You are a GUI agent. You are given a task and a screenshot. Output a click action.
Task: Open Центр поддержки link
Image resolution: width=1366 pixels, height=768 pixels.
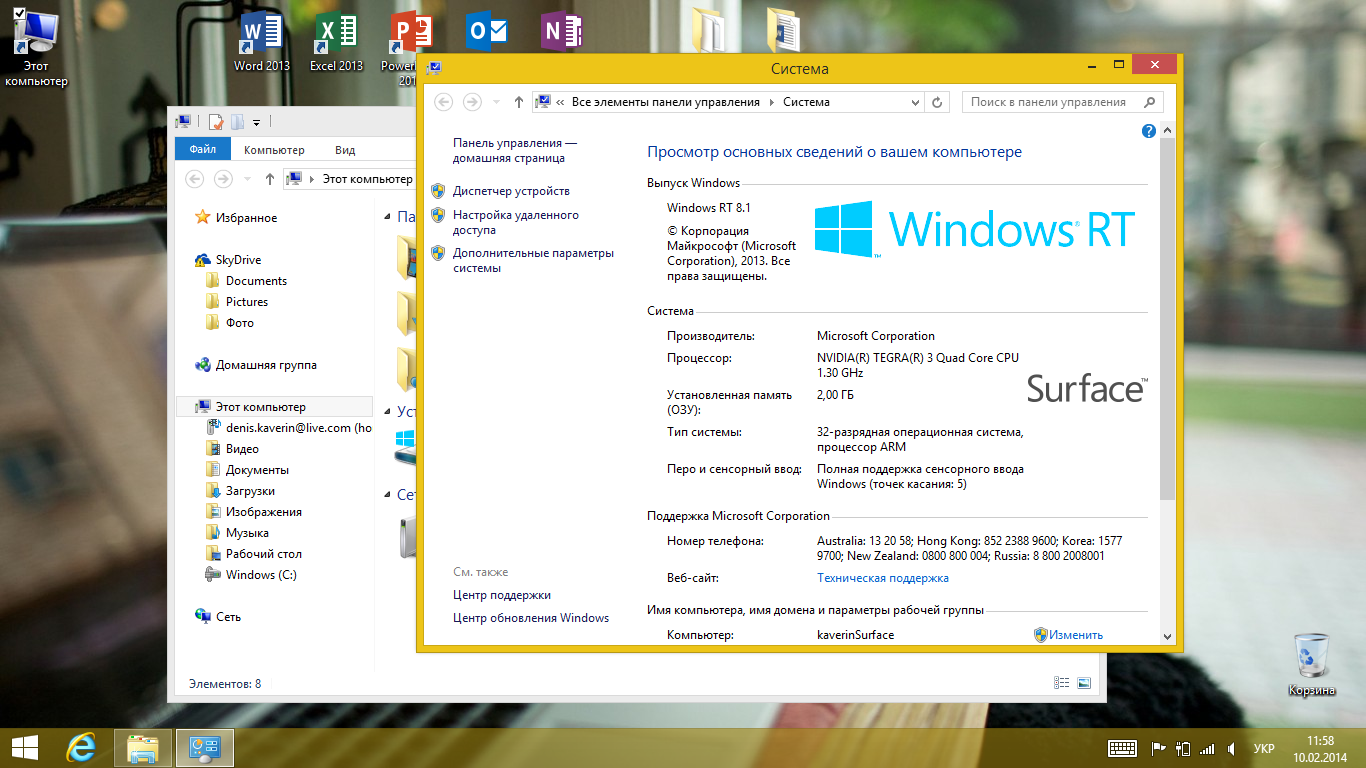[x=502, y=595]
